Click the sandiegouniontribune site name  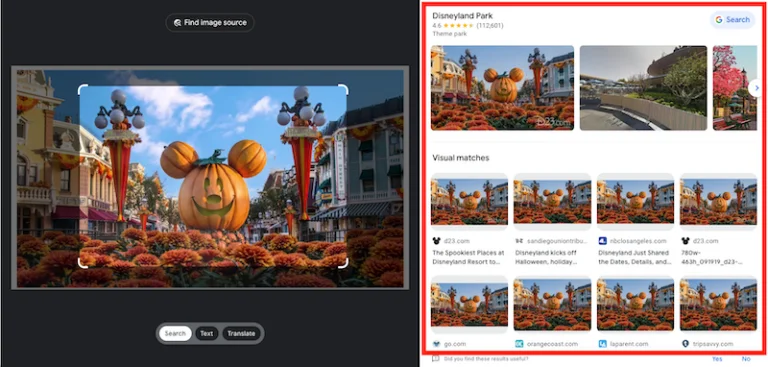556,241
